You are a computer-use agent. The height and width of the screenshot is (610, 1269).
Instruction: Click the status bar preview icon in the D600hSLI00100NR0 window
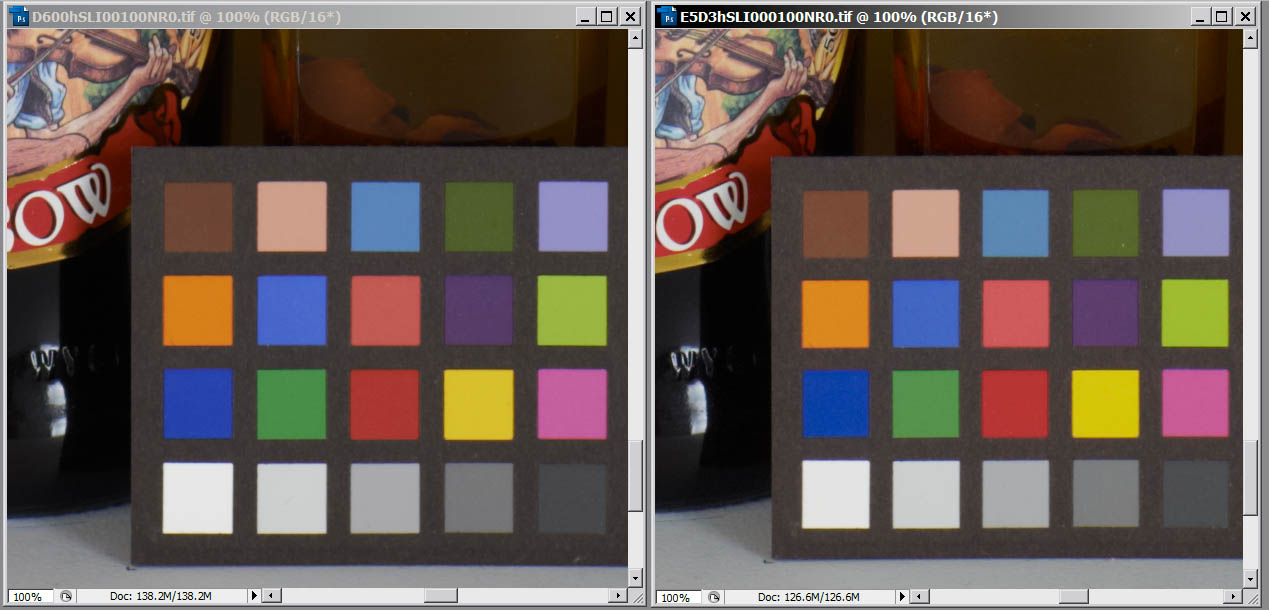coord(66,596)
